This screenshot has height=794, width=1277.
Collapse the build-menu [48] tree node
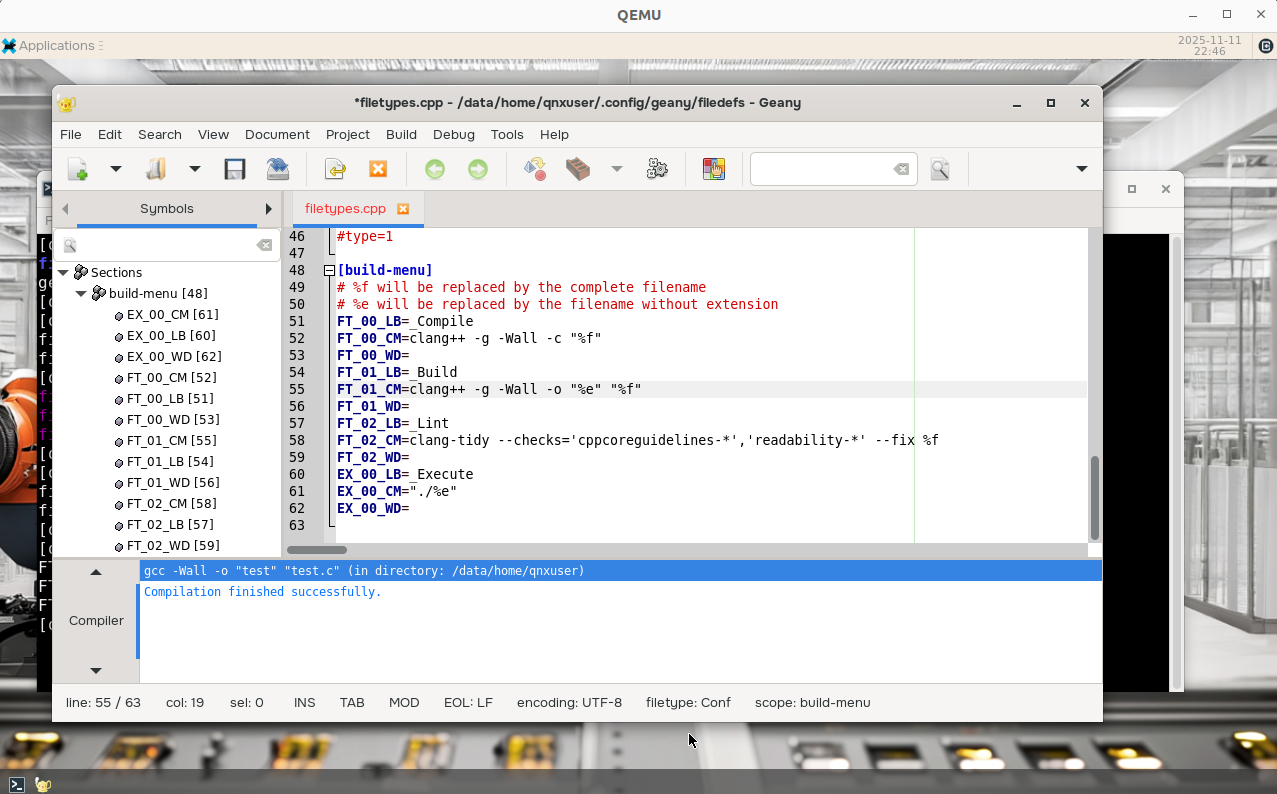pos(81,294)
